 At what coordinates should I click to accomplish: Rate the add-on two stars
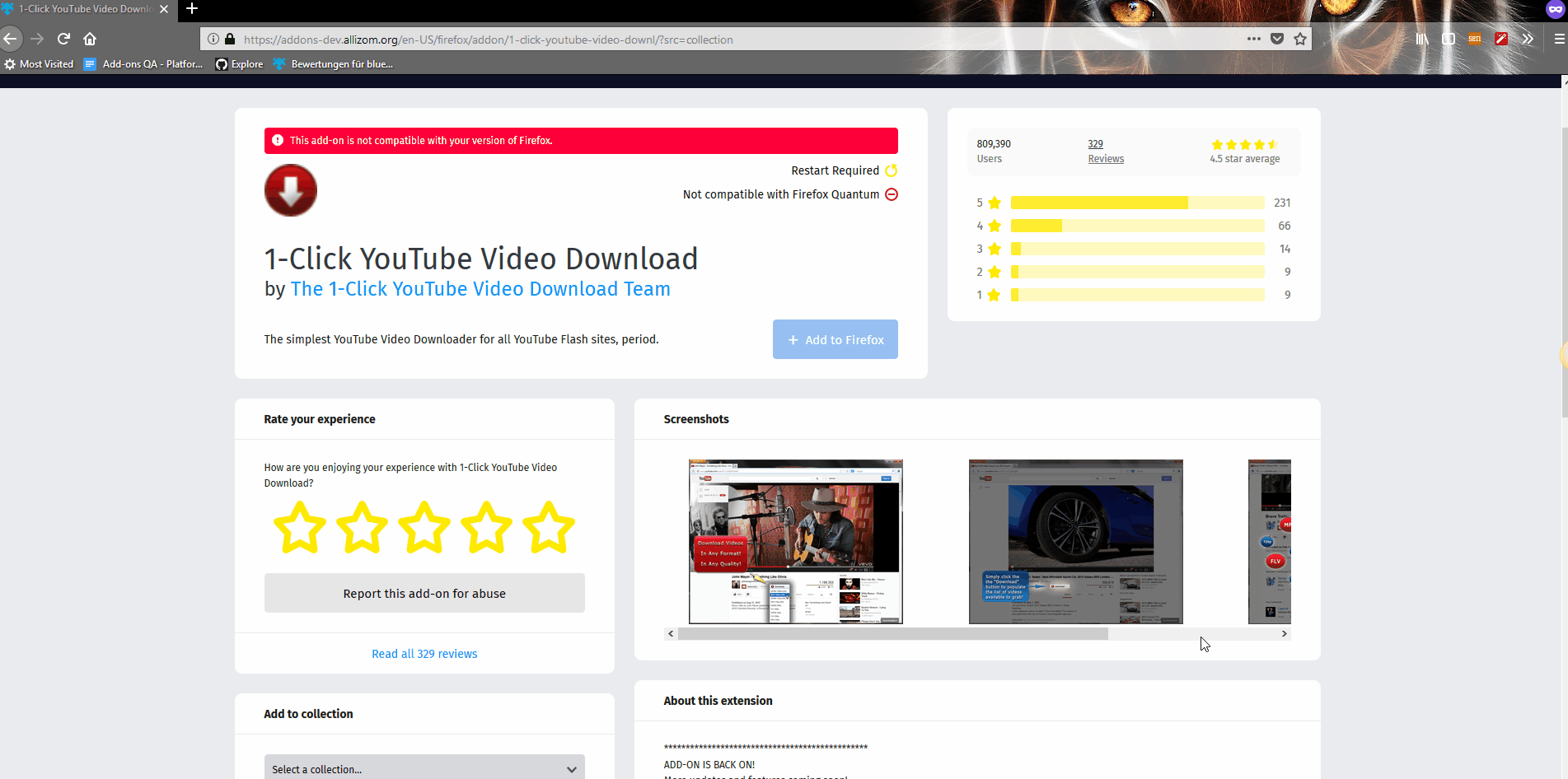pyautogui.click(x=362, y=527)
